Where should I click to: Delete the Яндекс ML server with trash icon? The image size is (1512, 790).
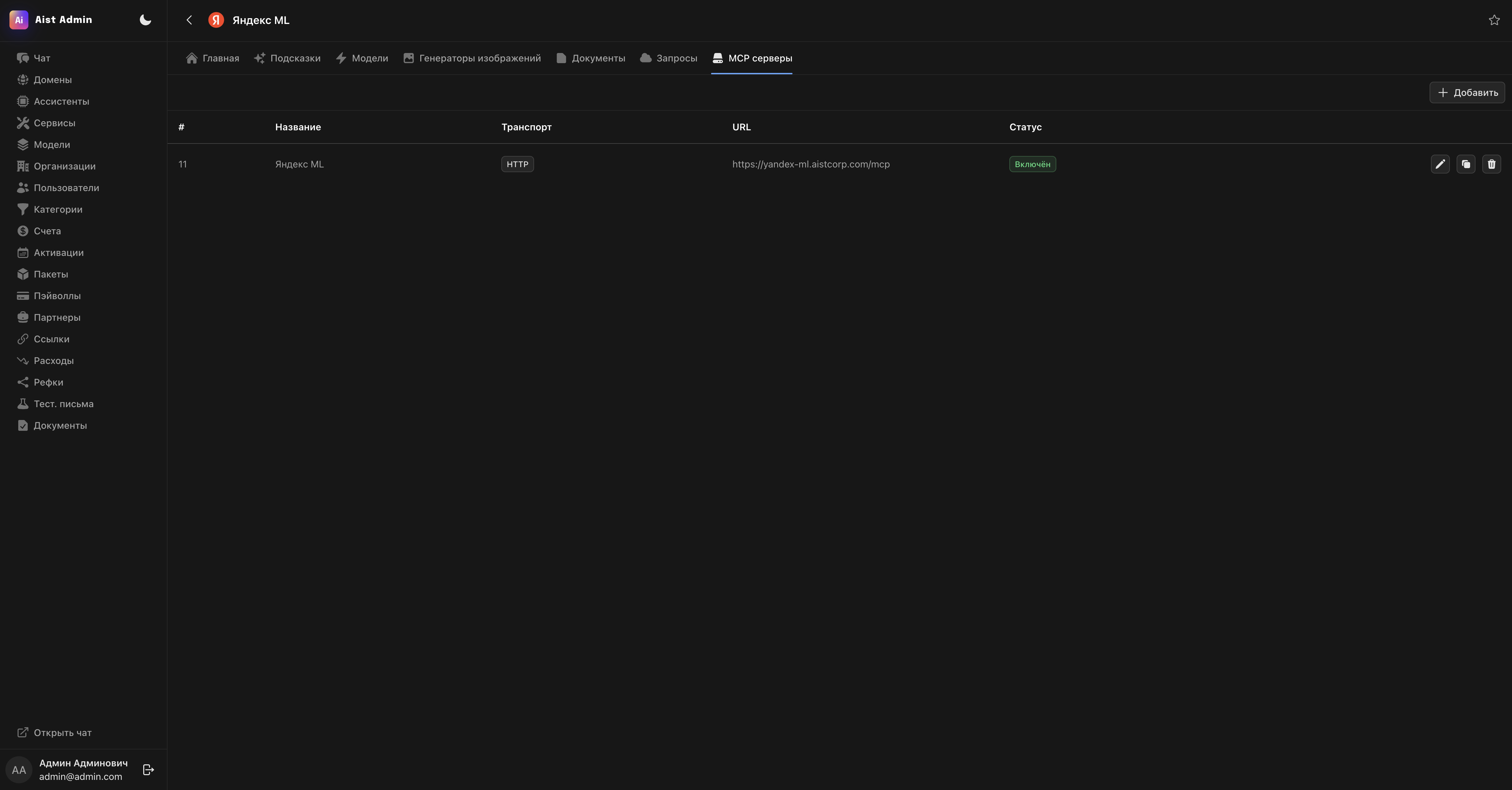(x=1492, y=164)
